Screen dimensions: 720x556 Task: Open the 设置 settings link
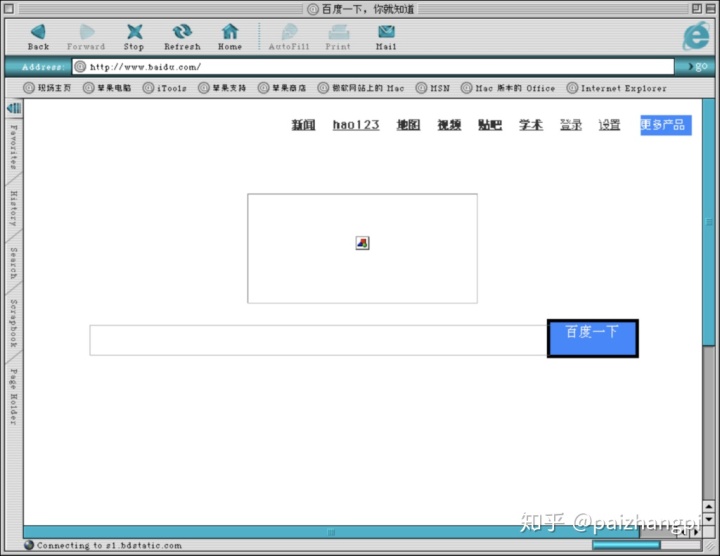point(609,124)
